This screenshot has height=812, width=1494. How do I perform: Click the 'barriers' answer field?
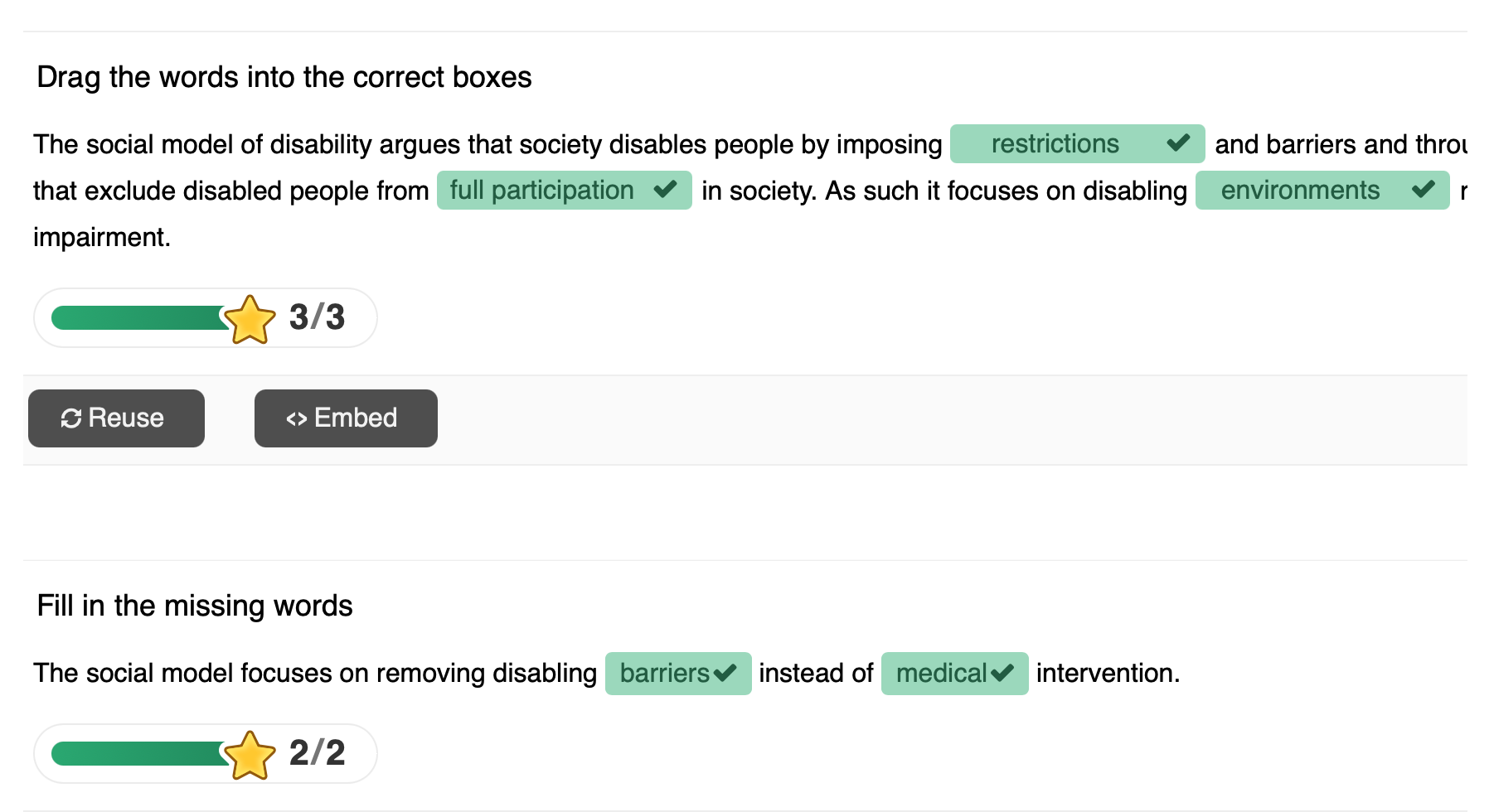pyautogui.click(x=664, y=673)
